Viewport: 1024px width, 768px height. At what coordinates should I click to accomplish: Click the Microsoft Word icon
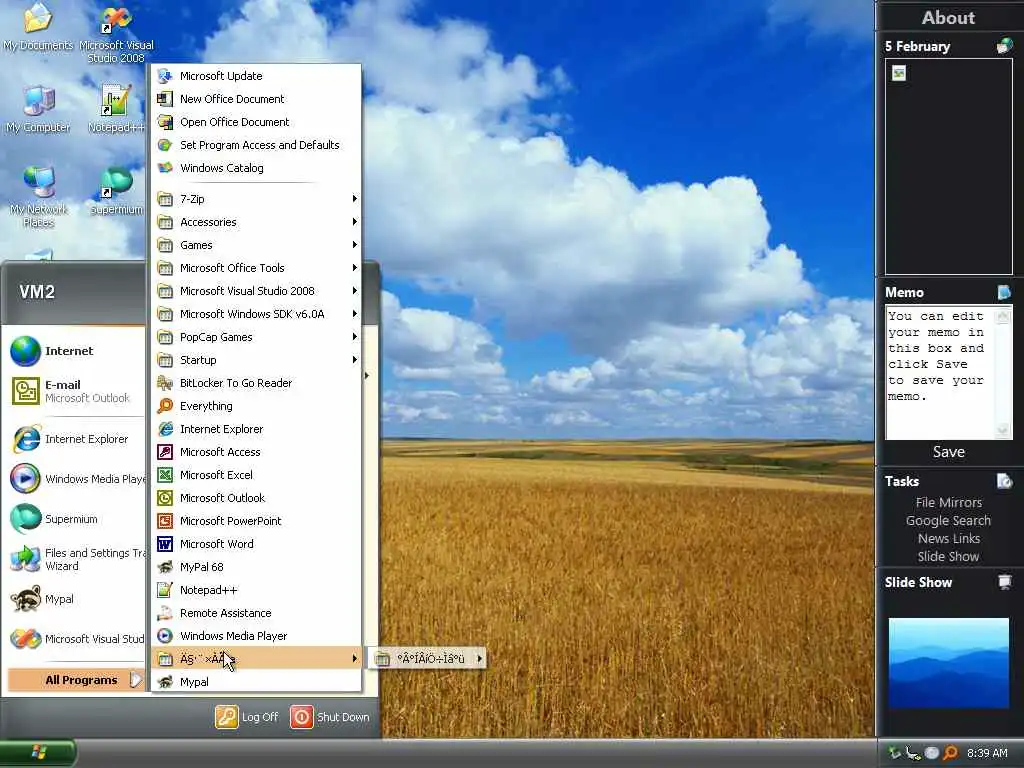click(x=165, y=544)
